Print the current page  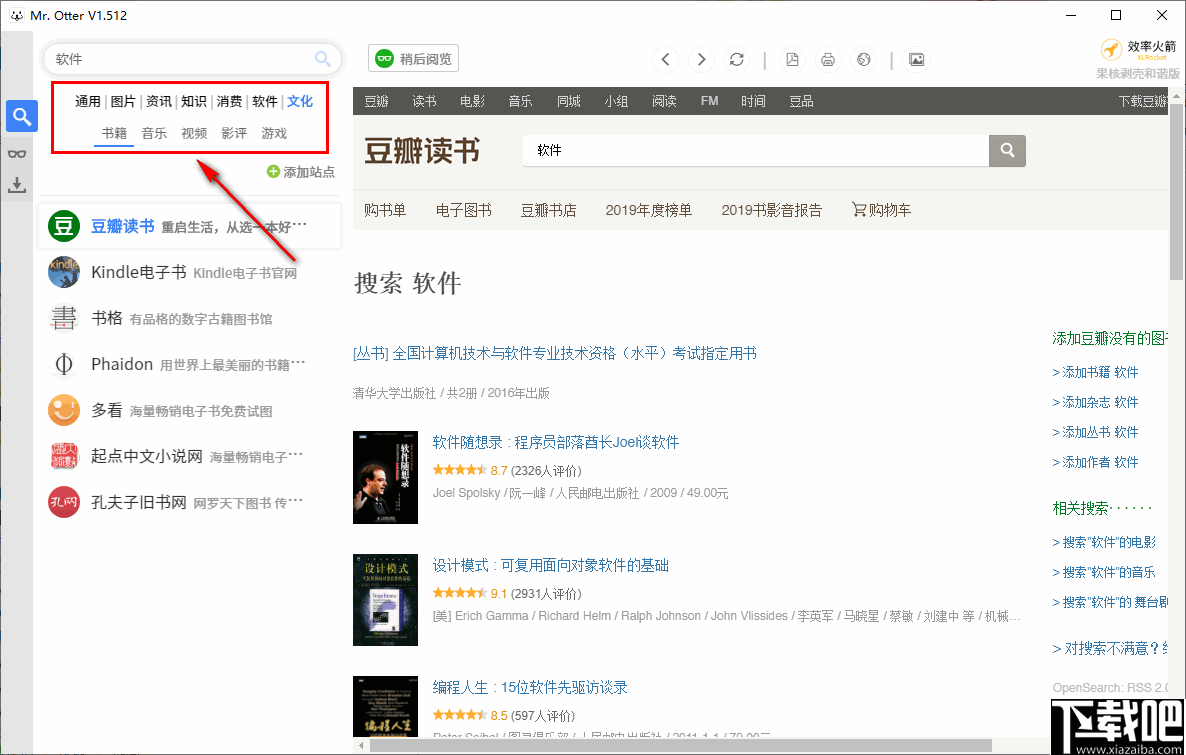point(828,59)
